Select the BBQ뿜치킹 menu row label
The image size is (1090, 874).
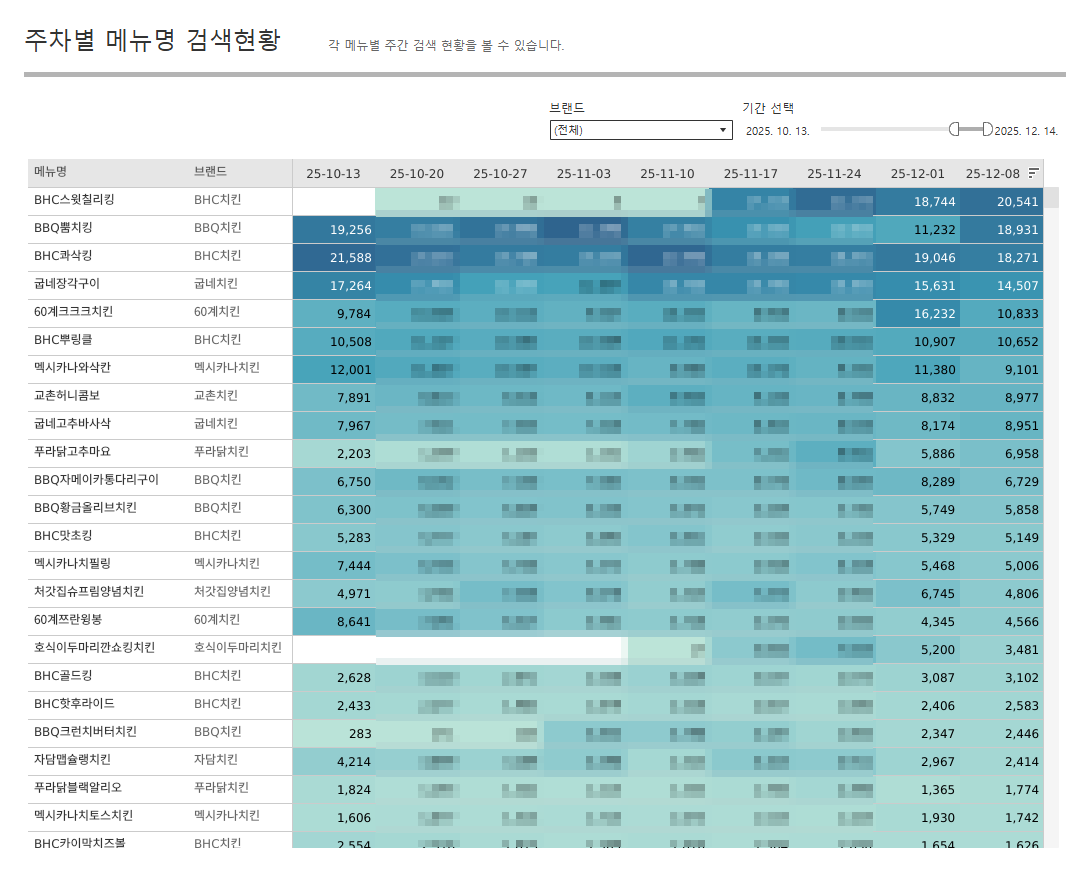coord(63,228)
